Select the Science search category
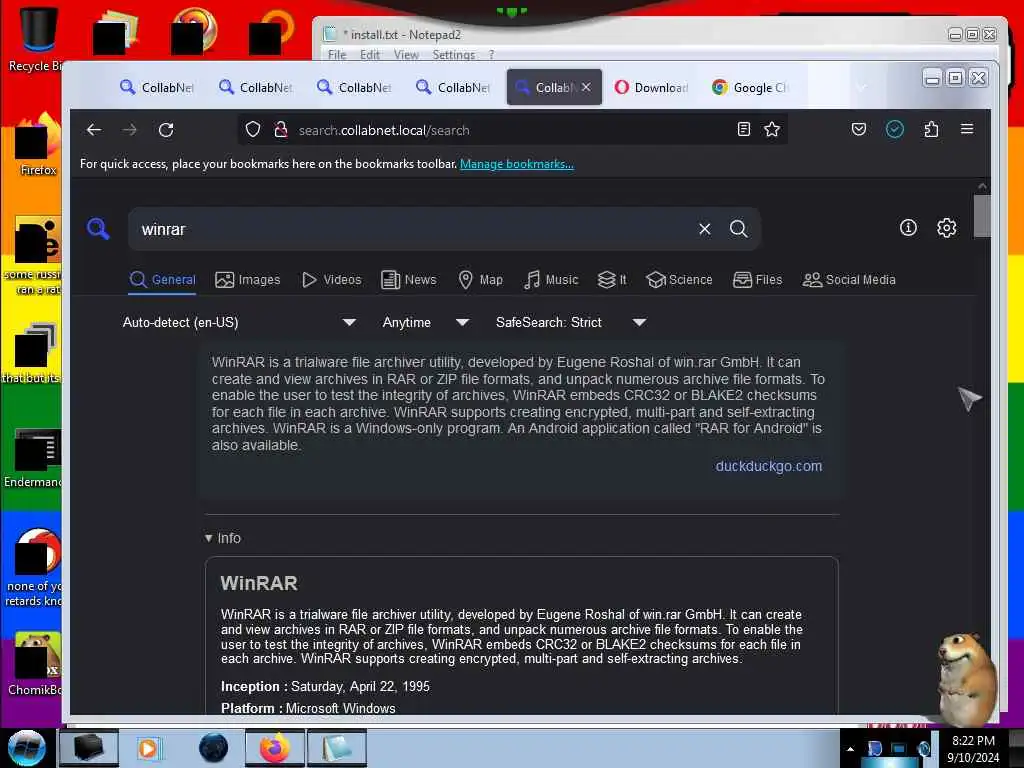 (x=679, y=280)
